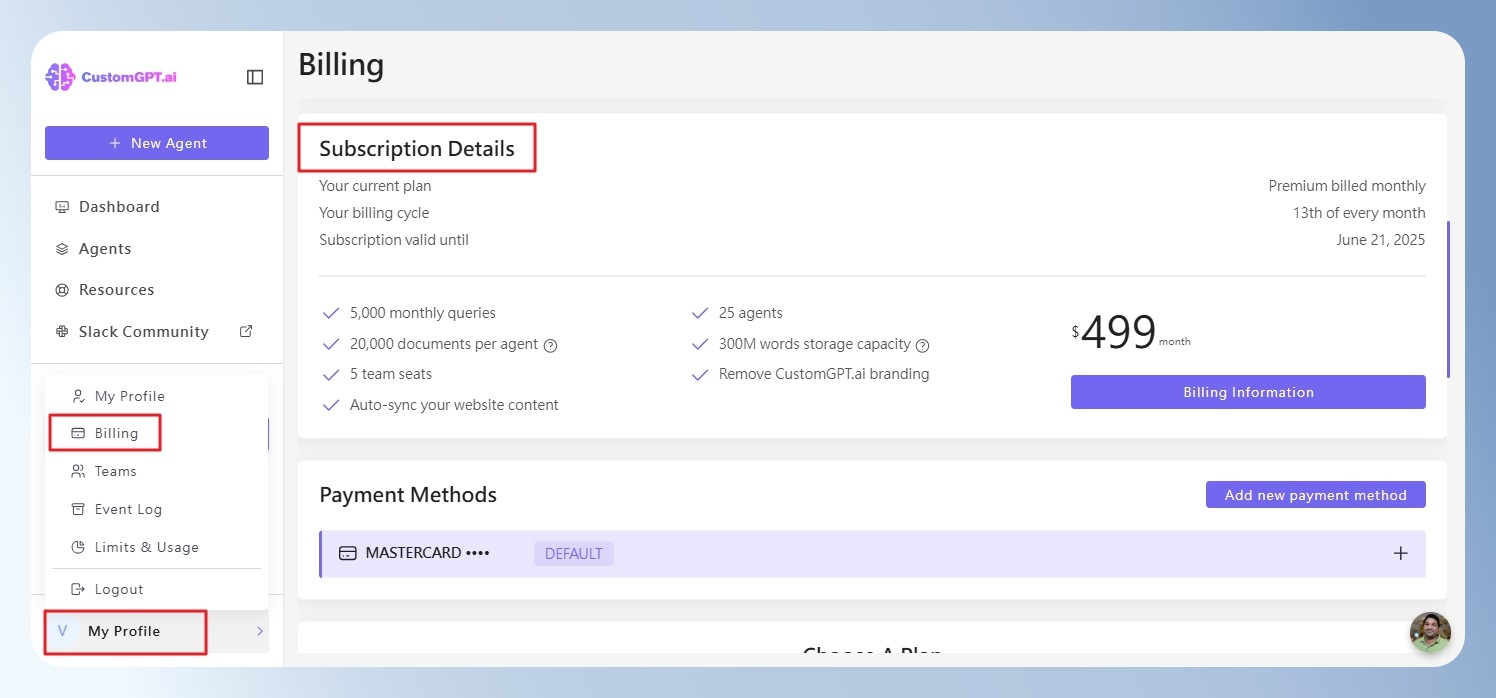
Task: Open the Slack Community external link icon
Action: click(x=246, y=331)
